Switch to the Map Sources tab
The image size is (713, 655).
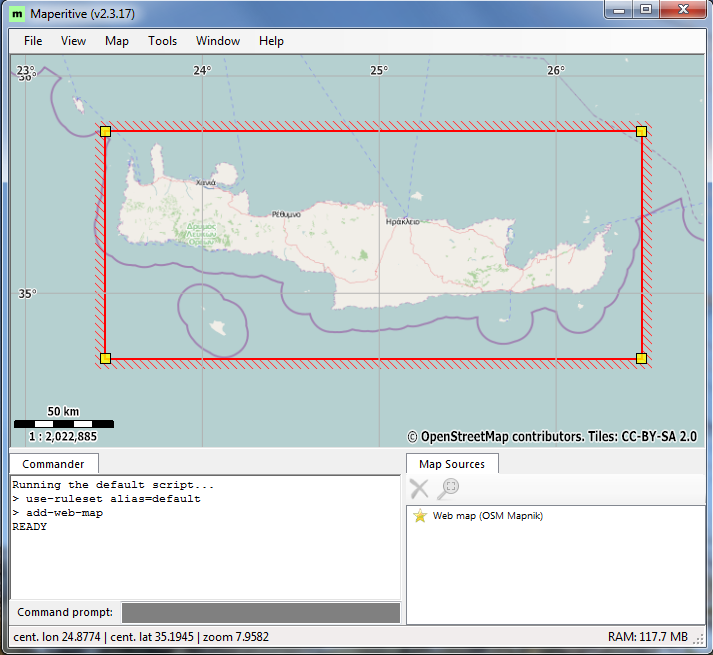point(452,464)
